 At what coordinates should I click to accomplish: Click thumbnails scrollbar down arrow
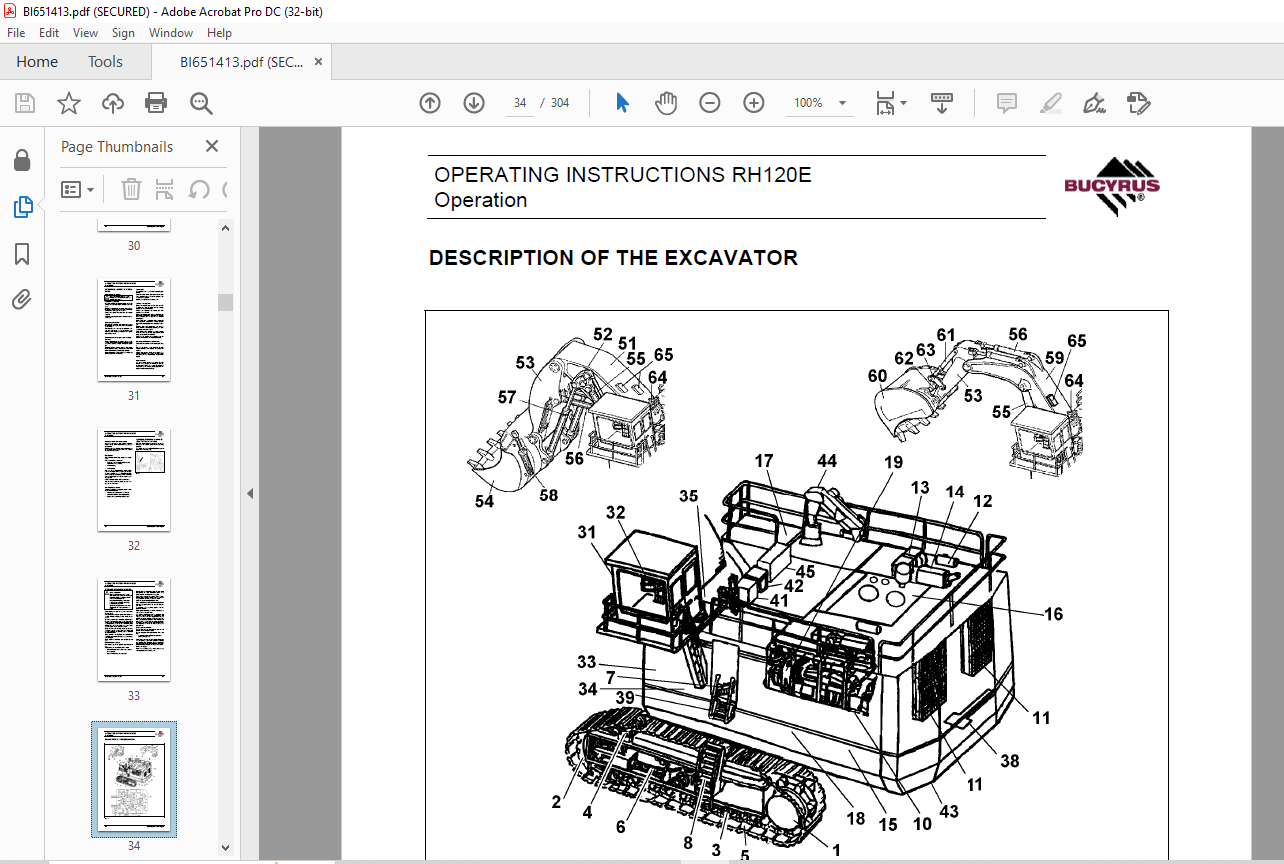(226, 848)
